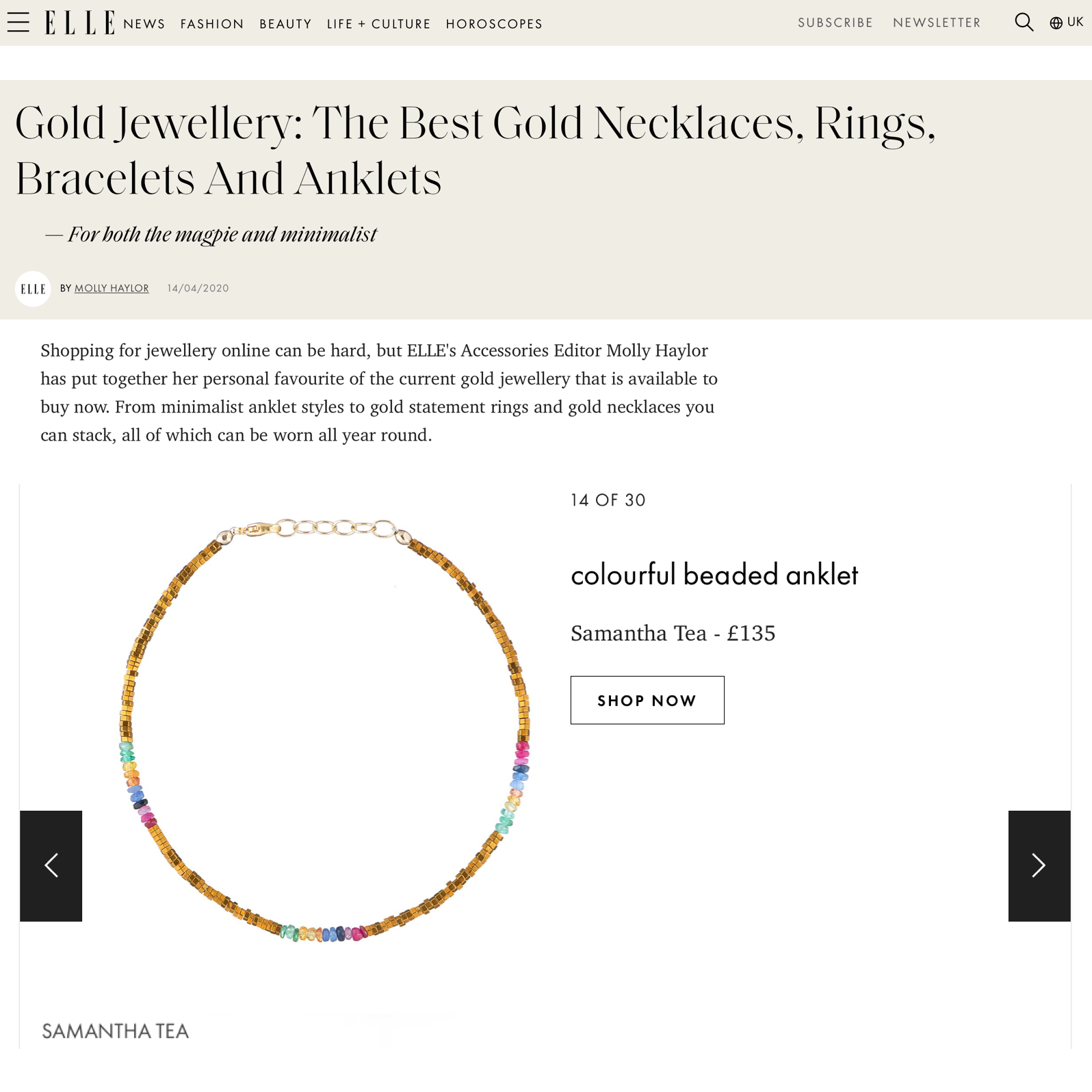
Task: Advance to next slide arrow
Action: (x=1039, y=866)
